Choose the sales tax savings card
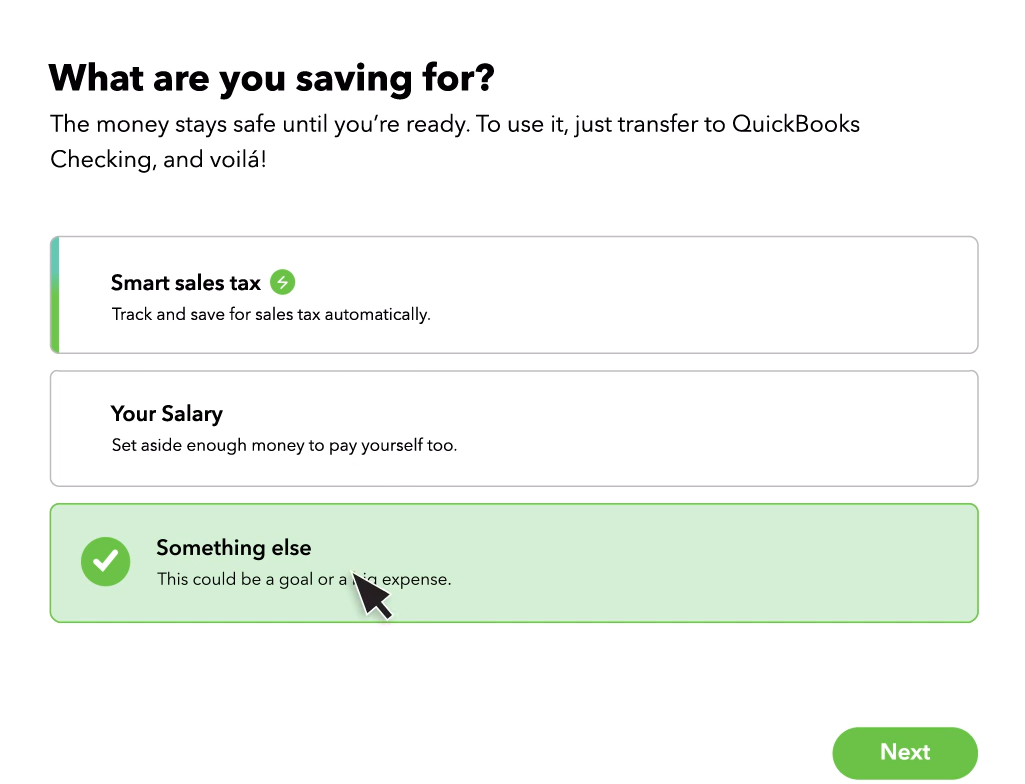This screenshot has width=1025, height=784. tap(513, 295)
